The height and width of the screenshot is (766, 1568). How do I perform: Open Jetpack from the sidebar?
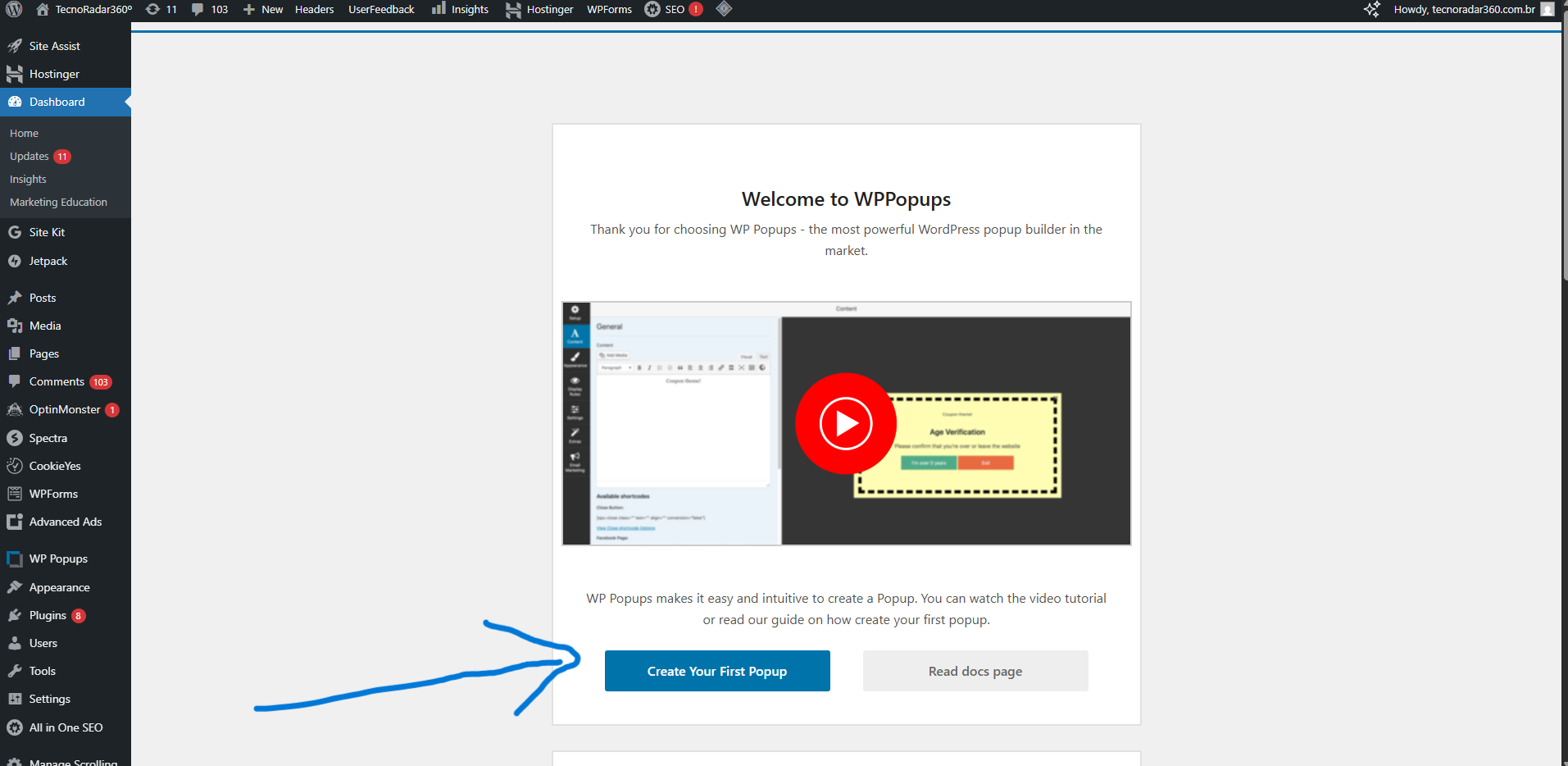click(48, 261)
